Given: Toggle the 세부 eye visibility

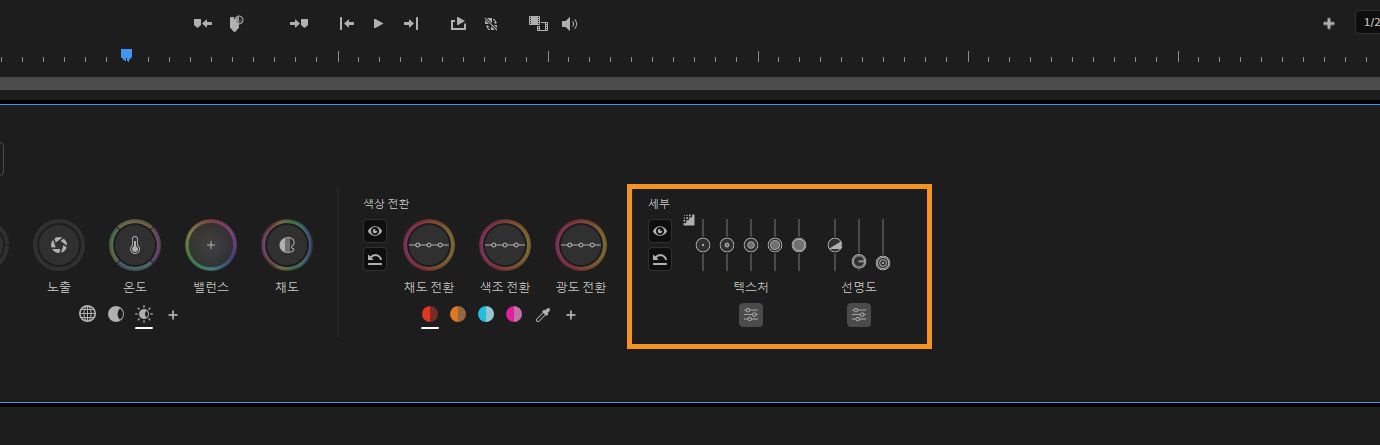Looking at the screenshot, I should pos(660,231).
